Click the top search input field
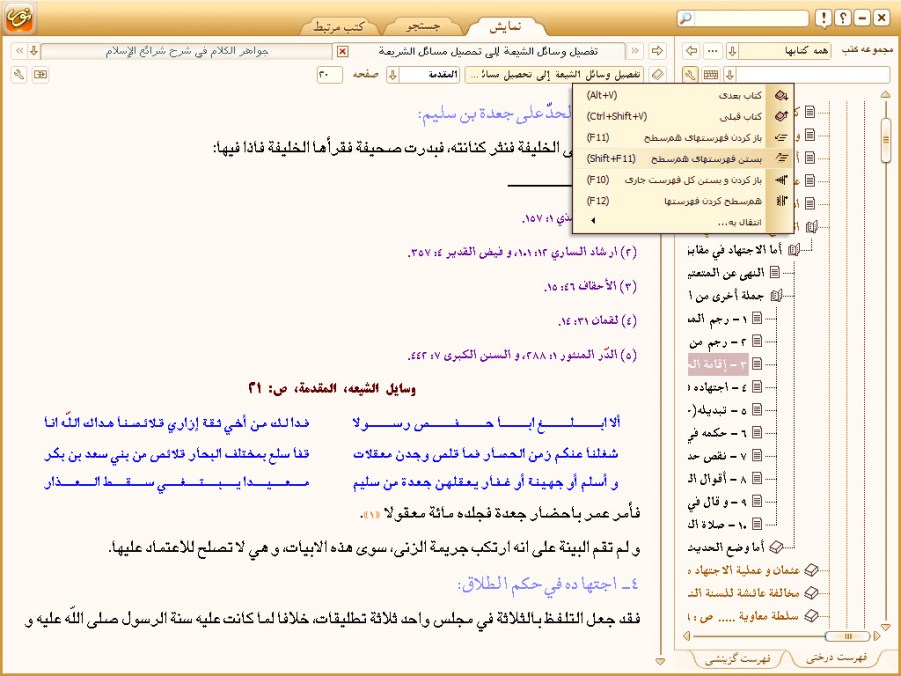The height and width of the screenshot is (676, 901). 750,18
